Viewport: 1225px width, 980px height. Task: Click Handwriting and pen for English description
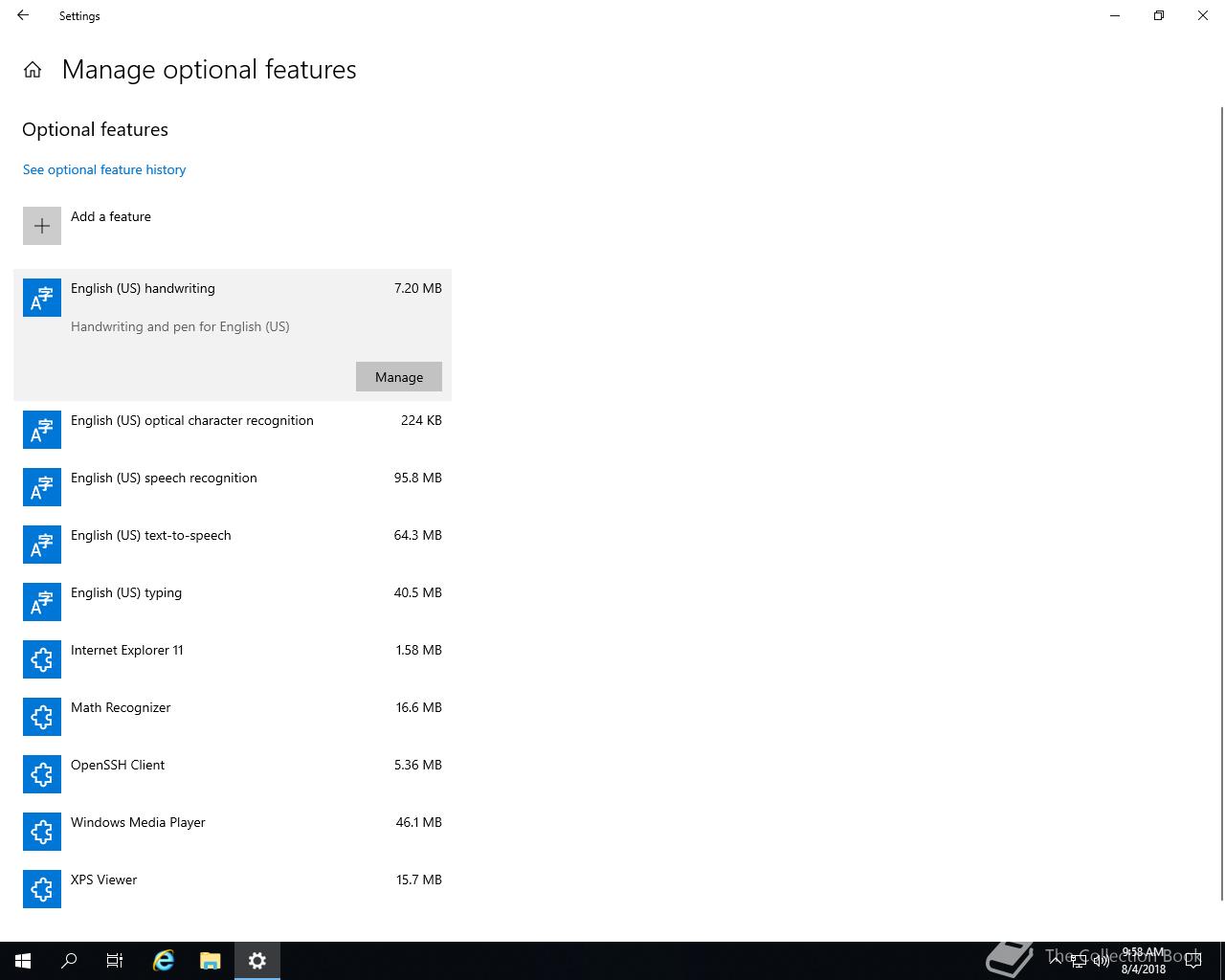pos(180,326)
